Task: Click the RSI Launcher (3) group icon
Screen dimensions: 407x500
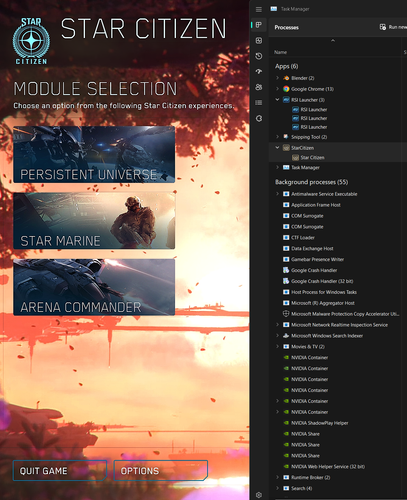Action: (286, 100)
